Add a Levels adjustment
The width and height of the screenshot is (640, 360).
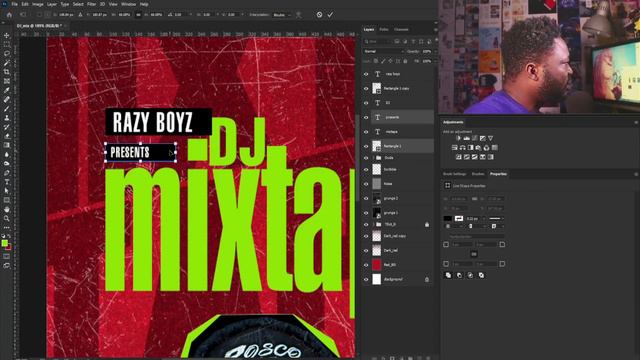[467, 138]
